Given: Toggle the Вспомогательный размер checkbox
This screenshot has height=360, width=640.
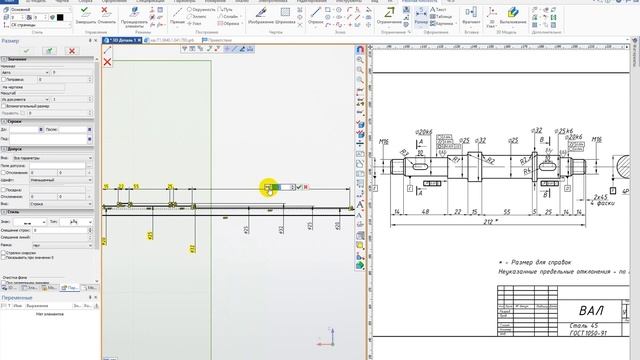Looking at the screenshot, I should tap(4, 106).
